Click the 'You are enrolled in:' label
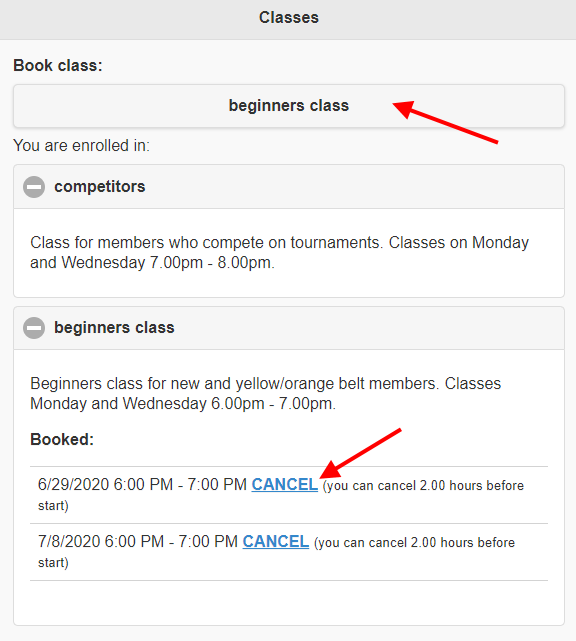576x641 pixels. coord(81,146)
